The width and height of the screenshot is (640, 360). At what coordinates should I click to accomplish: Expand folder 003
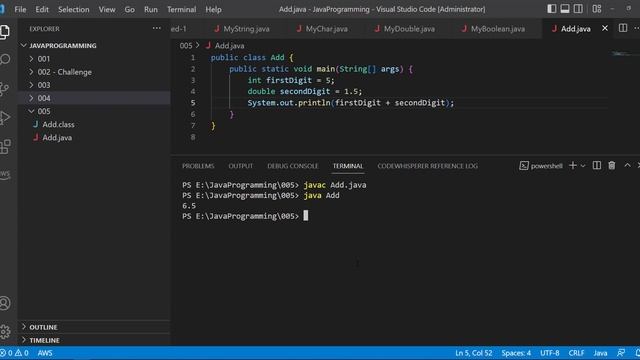[x=94, y=85]
